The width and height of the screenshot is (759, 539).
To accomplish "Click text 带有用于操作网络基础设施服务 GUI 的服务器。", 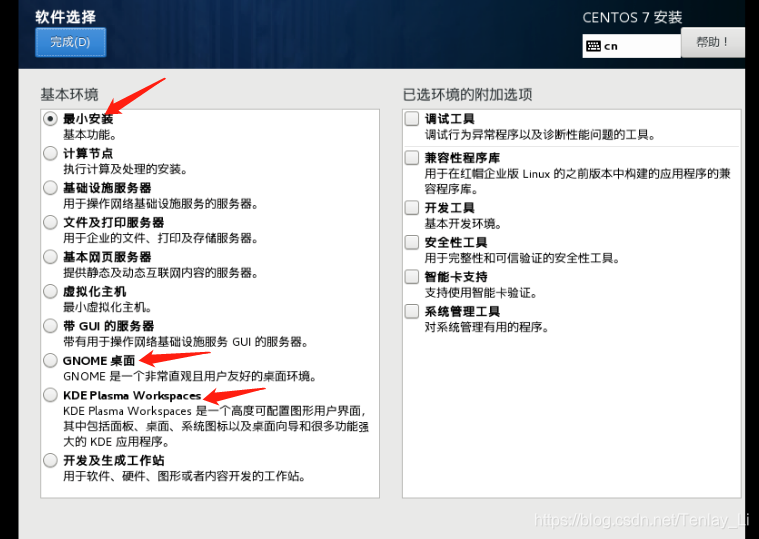I will [186, 342].
